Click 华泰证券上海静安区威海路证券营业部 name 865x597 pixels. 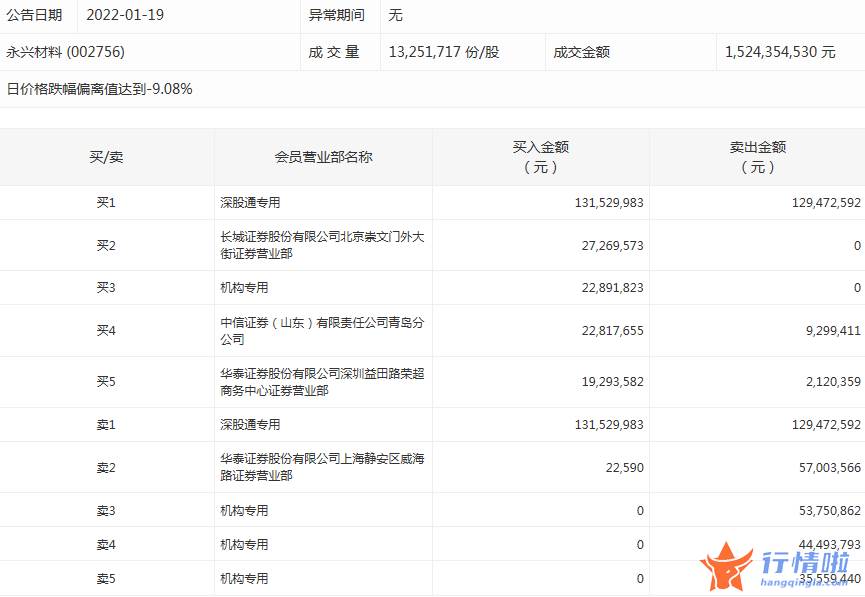322,467
